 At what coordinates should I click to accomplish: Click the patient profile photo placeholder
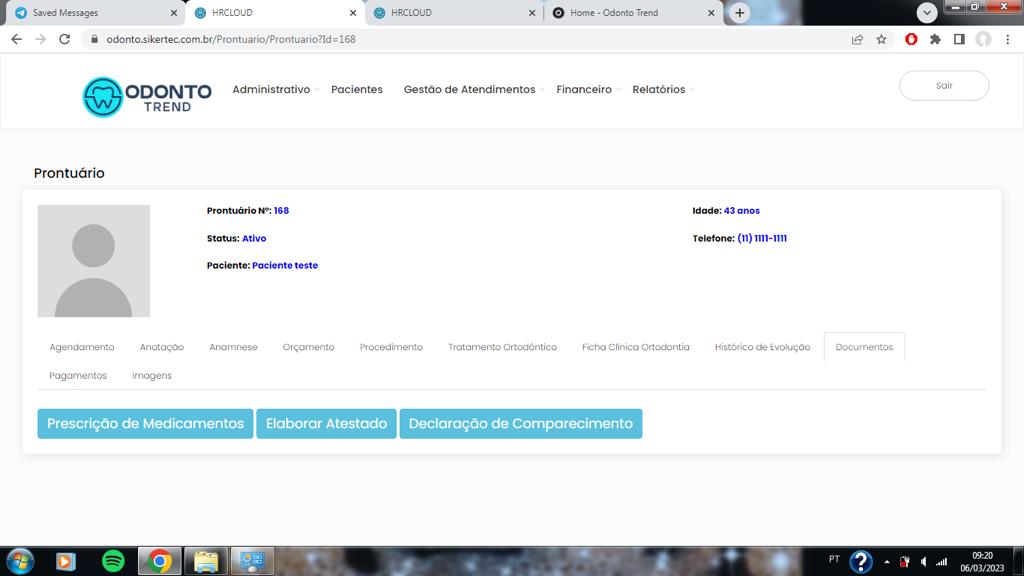point(93,261)
